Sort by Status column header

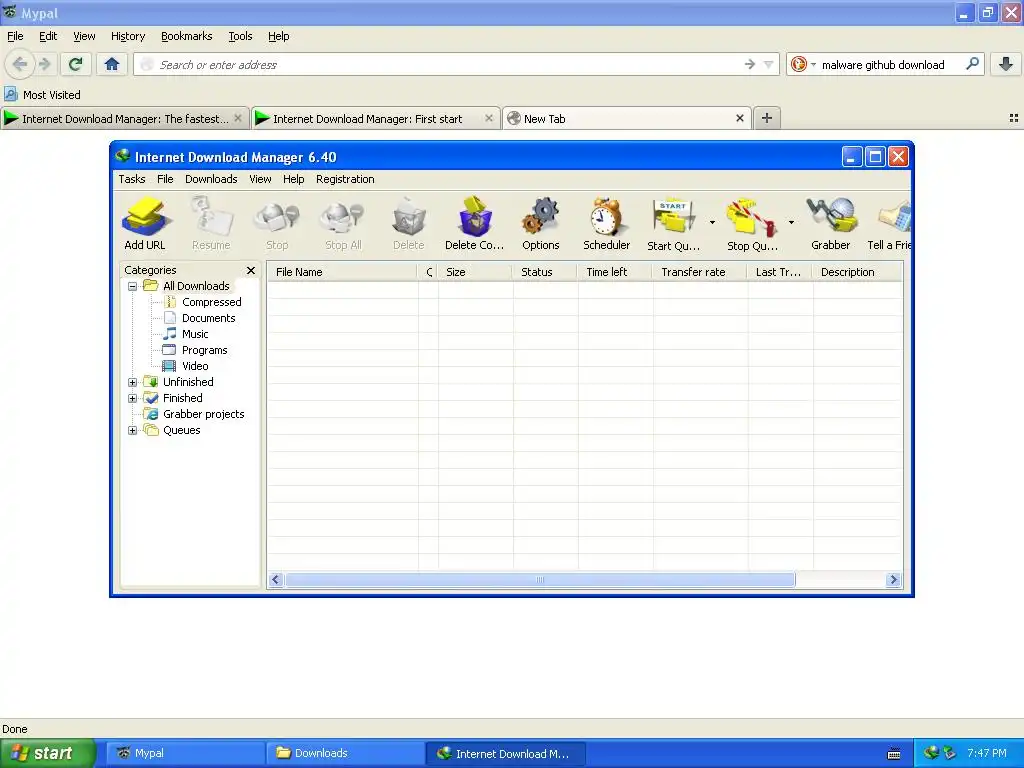545,272
